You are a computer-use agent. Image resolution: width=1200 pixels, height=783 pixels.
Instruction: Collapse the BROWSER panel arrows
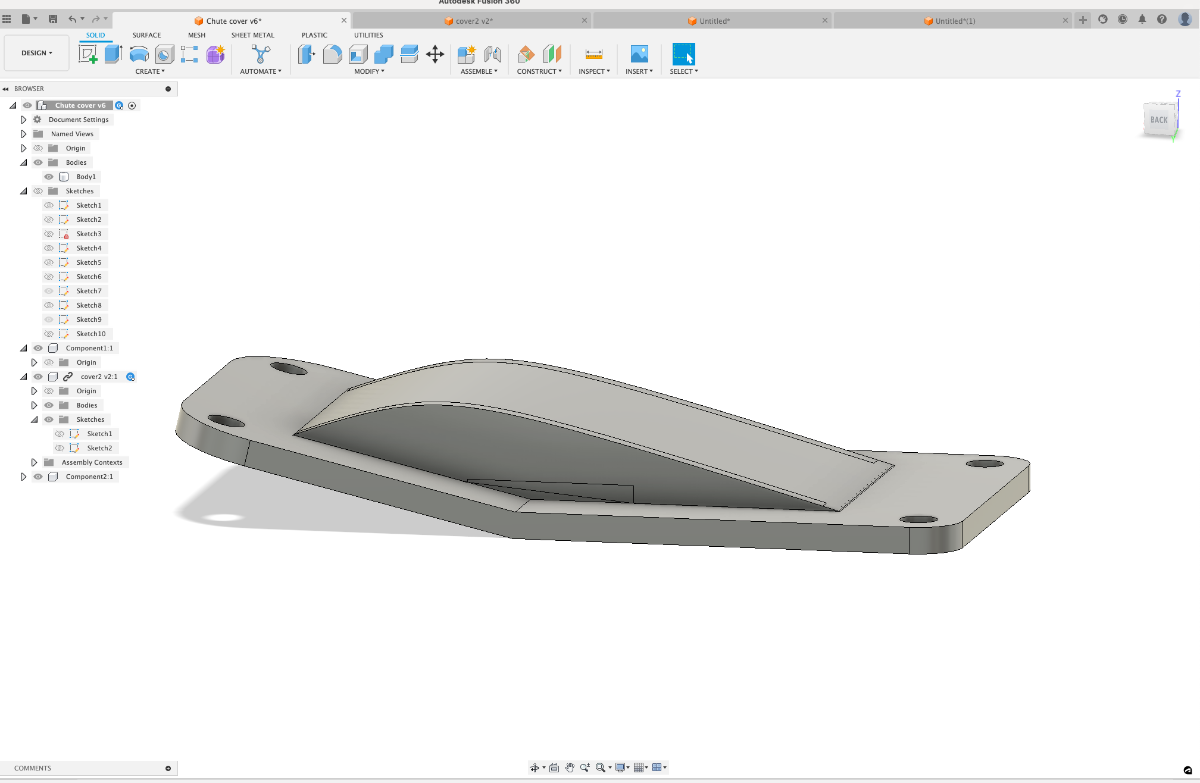click(6, 89)
